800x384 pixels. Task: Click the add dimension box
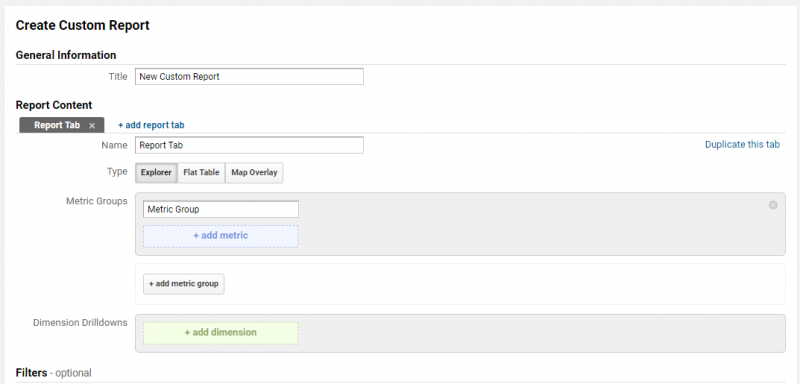(220, 333)
